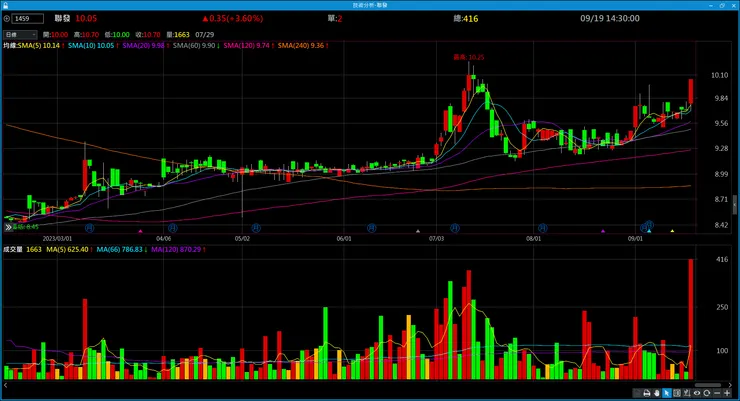The image size is (740, 401).
Task: Click the 月 marker right of 05/02 date
Action: coord(256,228)
